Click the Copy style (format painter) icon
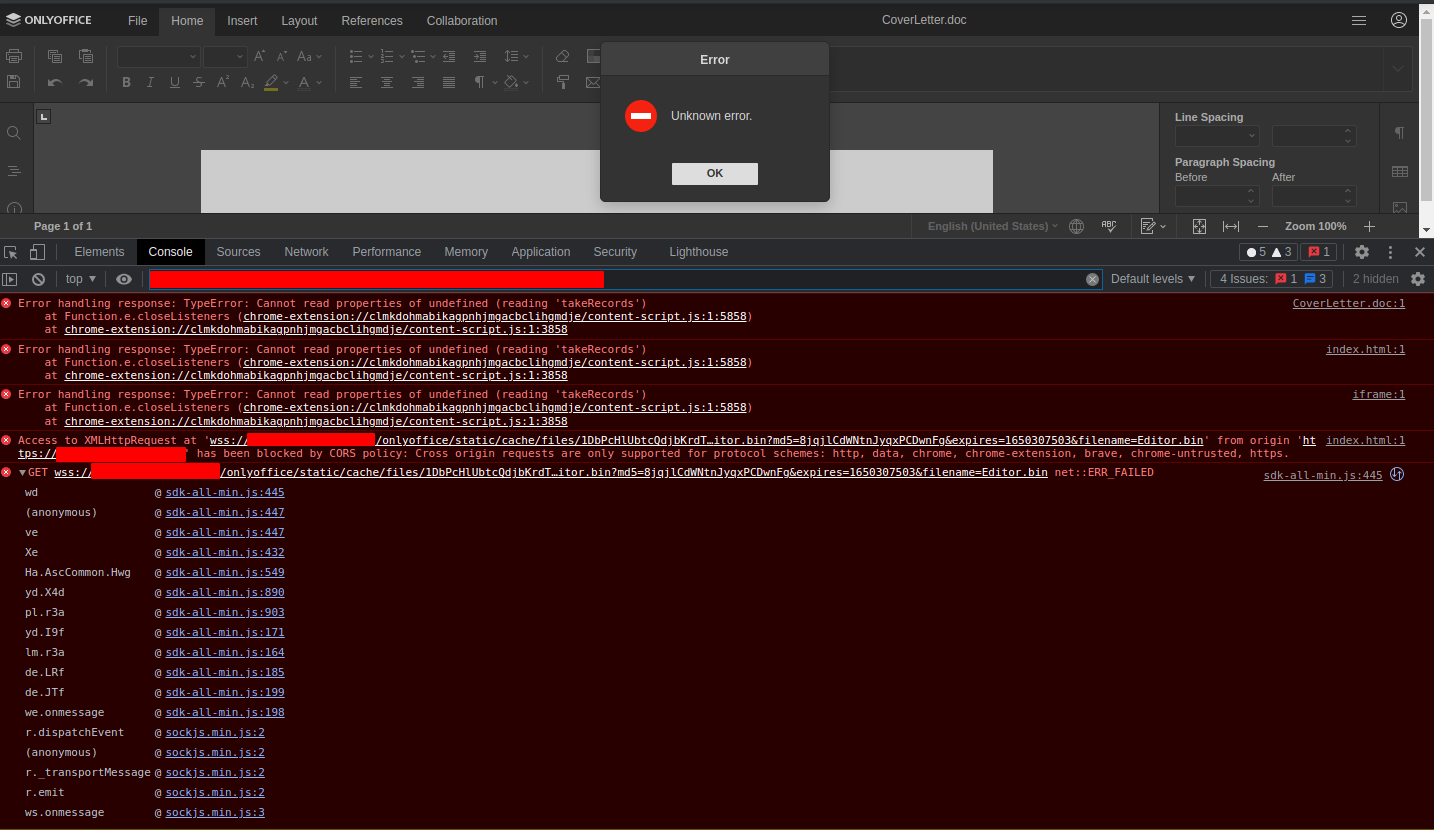The width and height of the screenshot is (1434, 830). click(x=563, y=82)
